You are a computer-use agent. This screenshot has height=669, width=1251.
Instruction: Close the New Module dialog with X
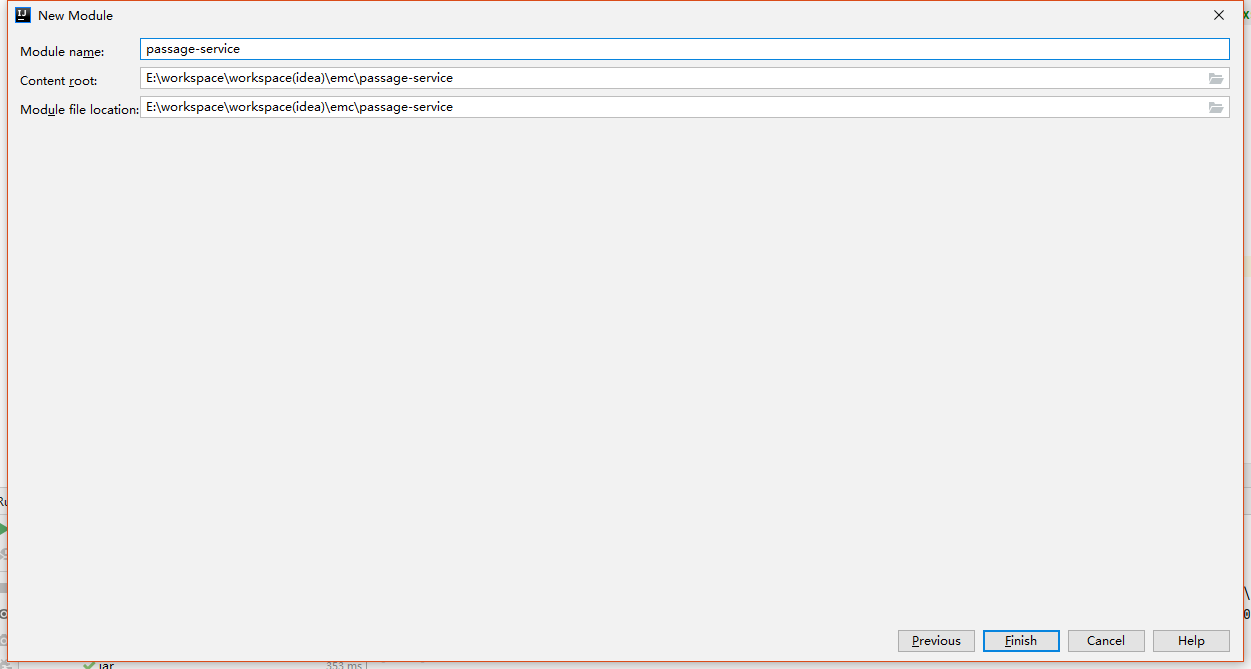(x=1218, y=15)
